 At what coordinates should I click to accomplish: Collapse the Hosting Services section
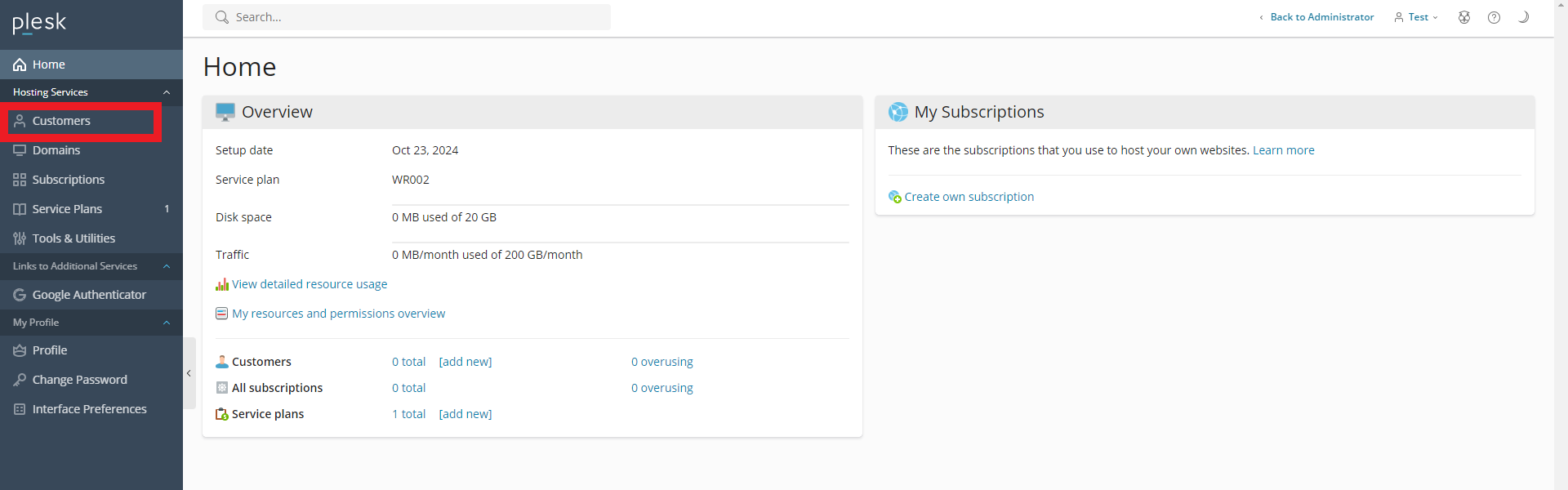coord(167,92)
